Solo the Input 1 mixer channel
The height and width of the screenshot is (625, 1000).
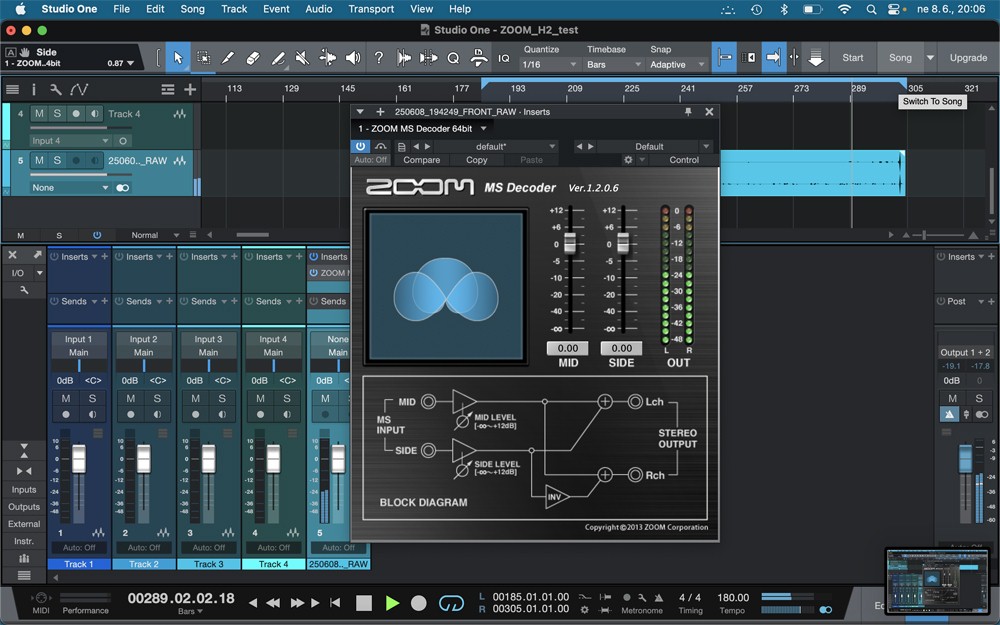pyautogui.click(x=92, y=398)
